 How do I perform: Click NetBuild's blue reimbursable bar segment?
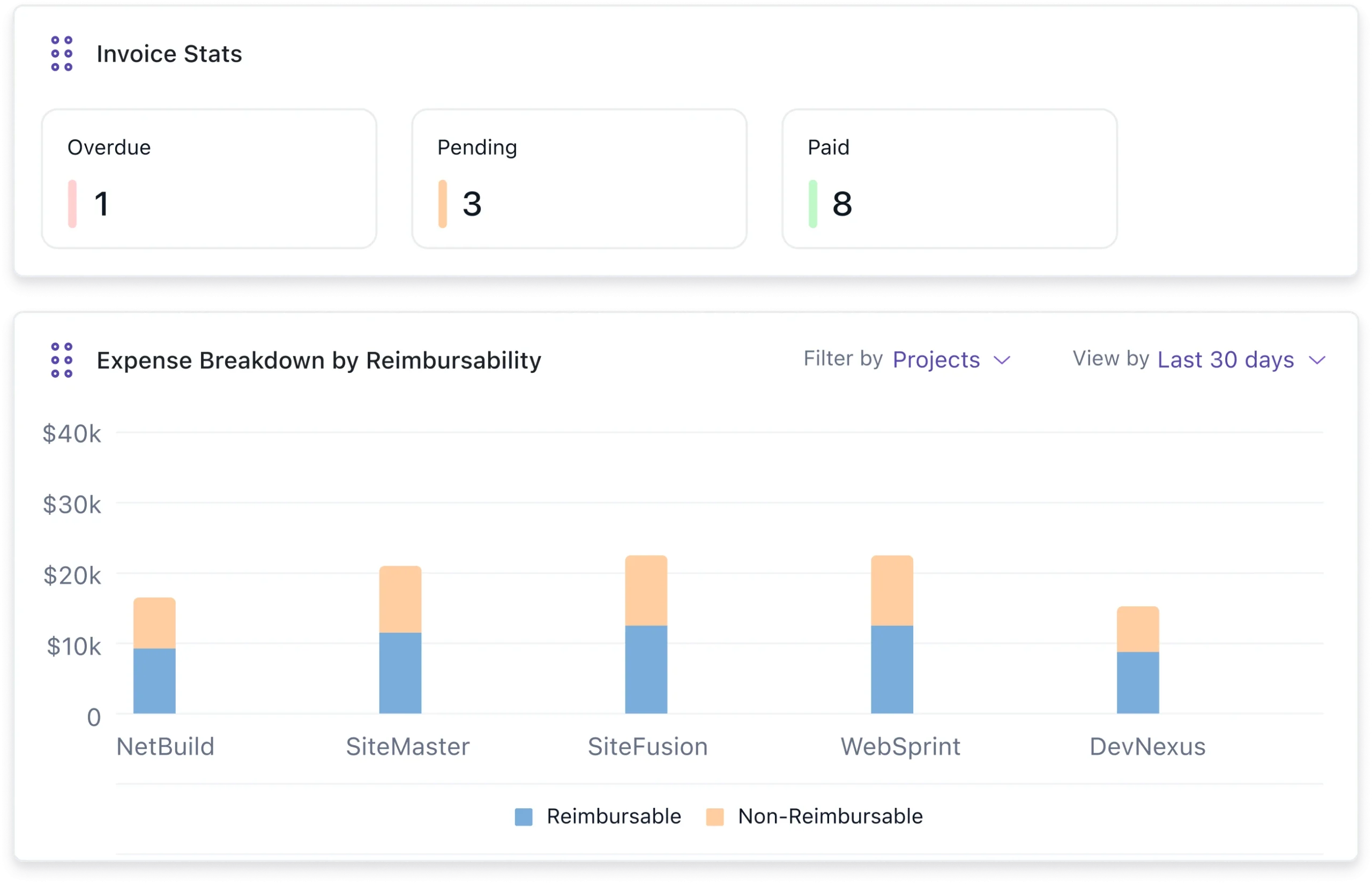154,681
